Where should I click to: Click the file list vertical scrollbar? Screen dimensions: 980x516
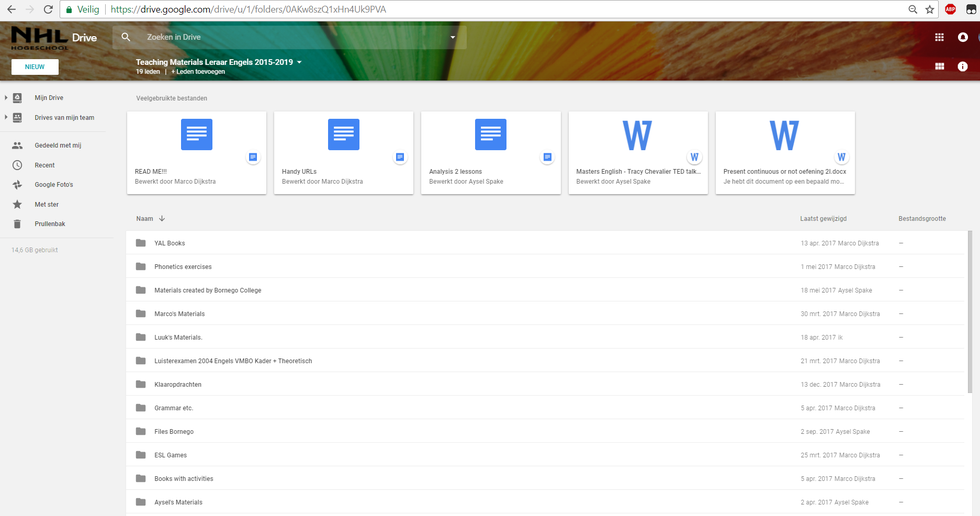(x=970, y=310)
